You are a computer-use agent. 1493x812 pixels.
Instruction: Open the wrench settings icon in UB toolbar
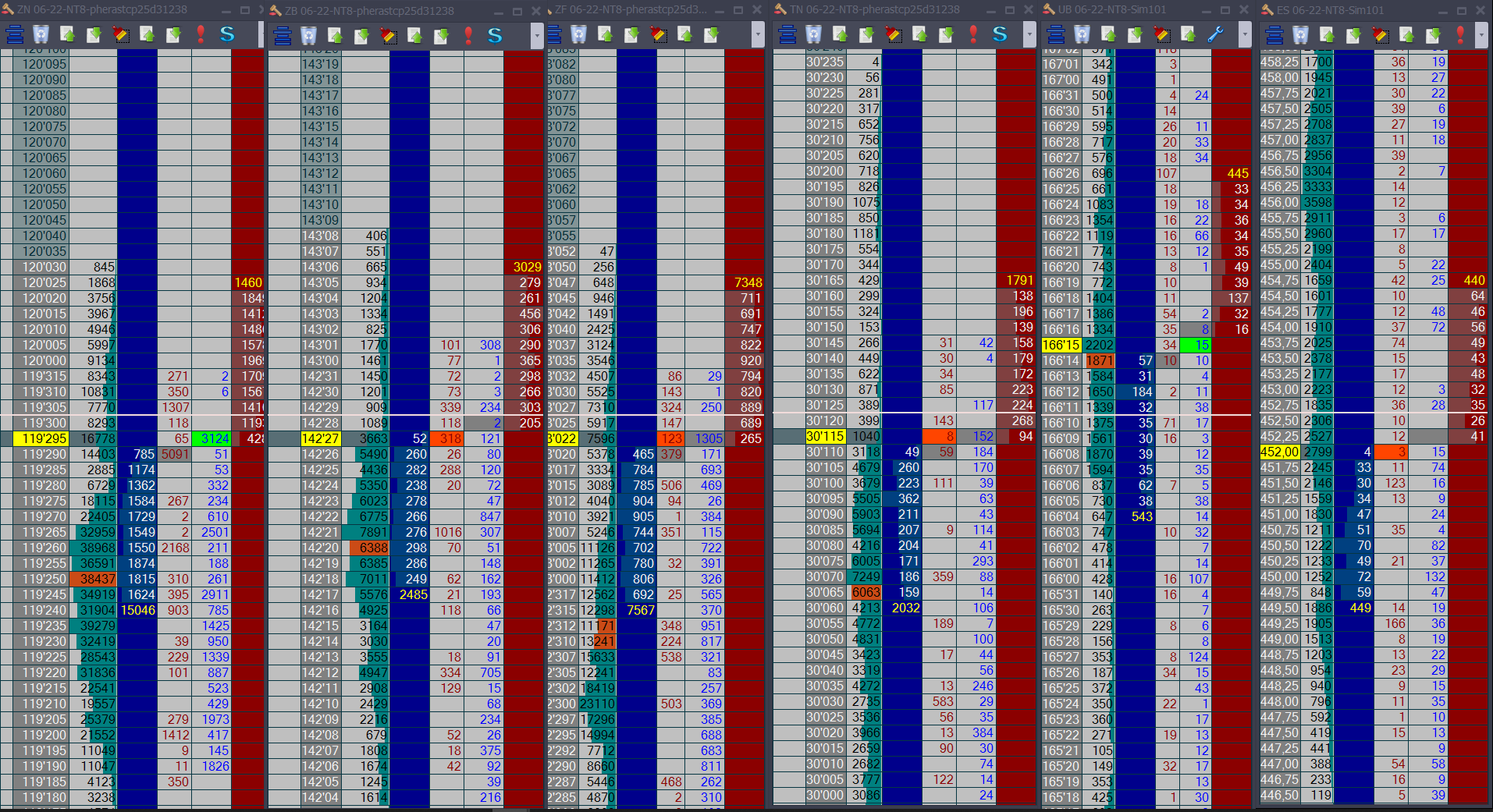(x=1215, y=35)
